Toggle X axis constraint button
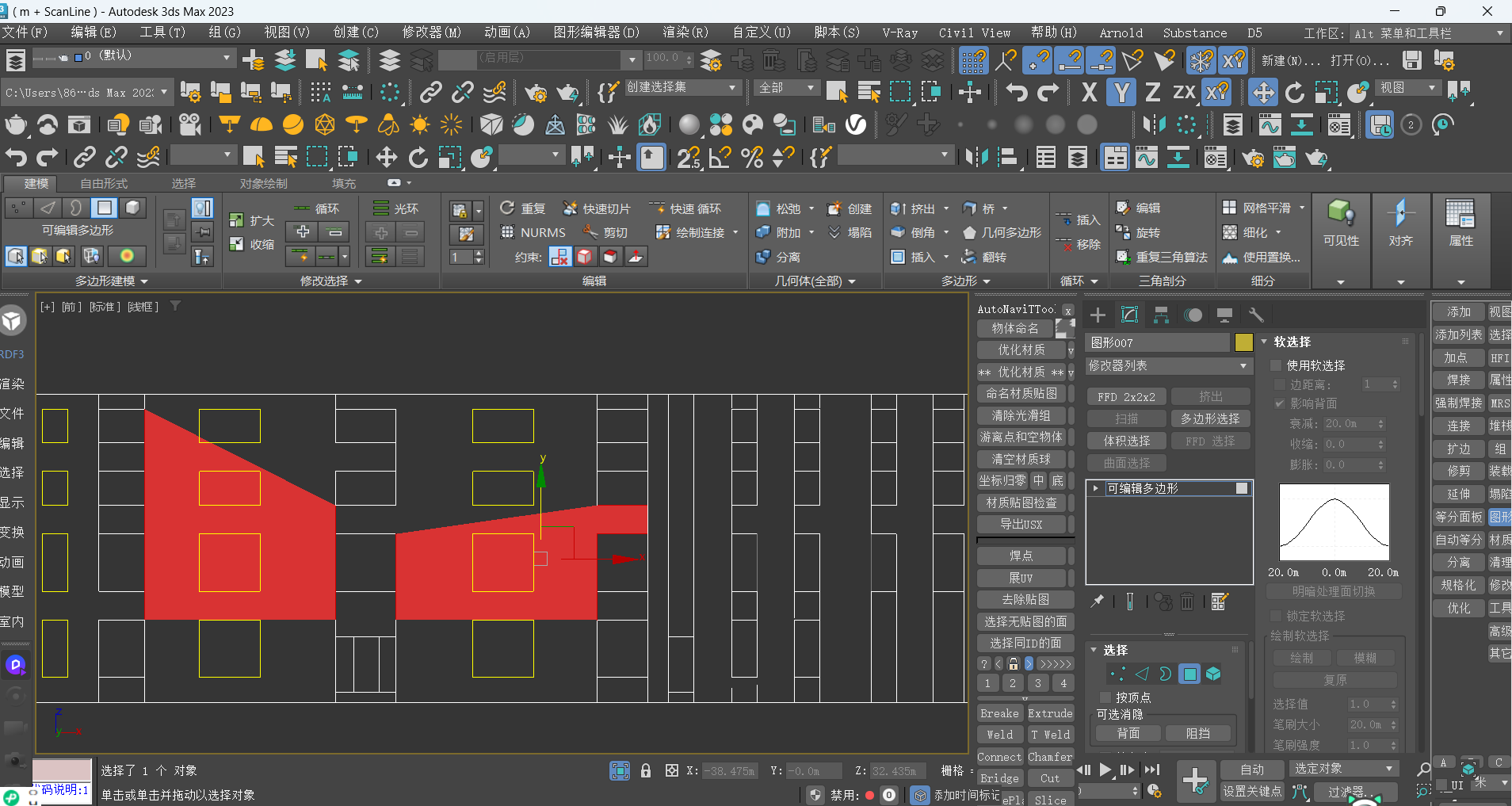Viewport: 1512px width, 806px height. [1090, 92]
